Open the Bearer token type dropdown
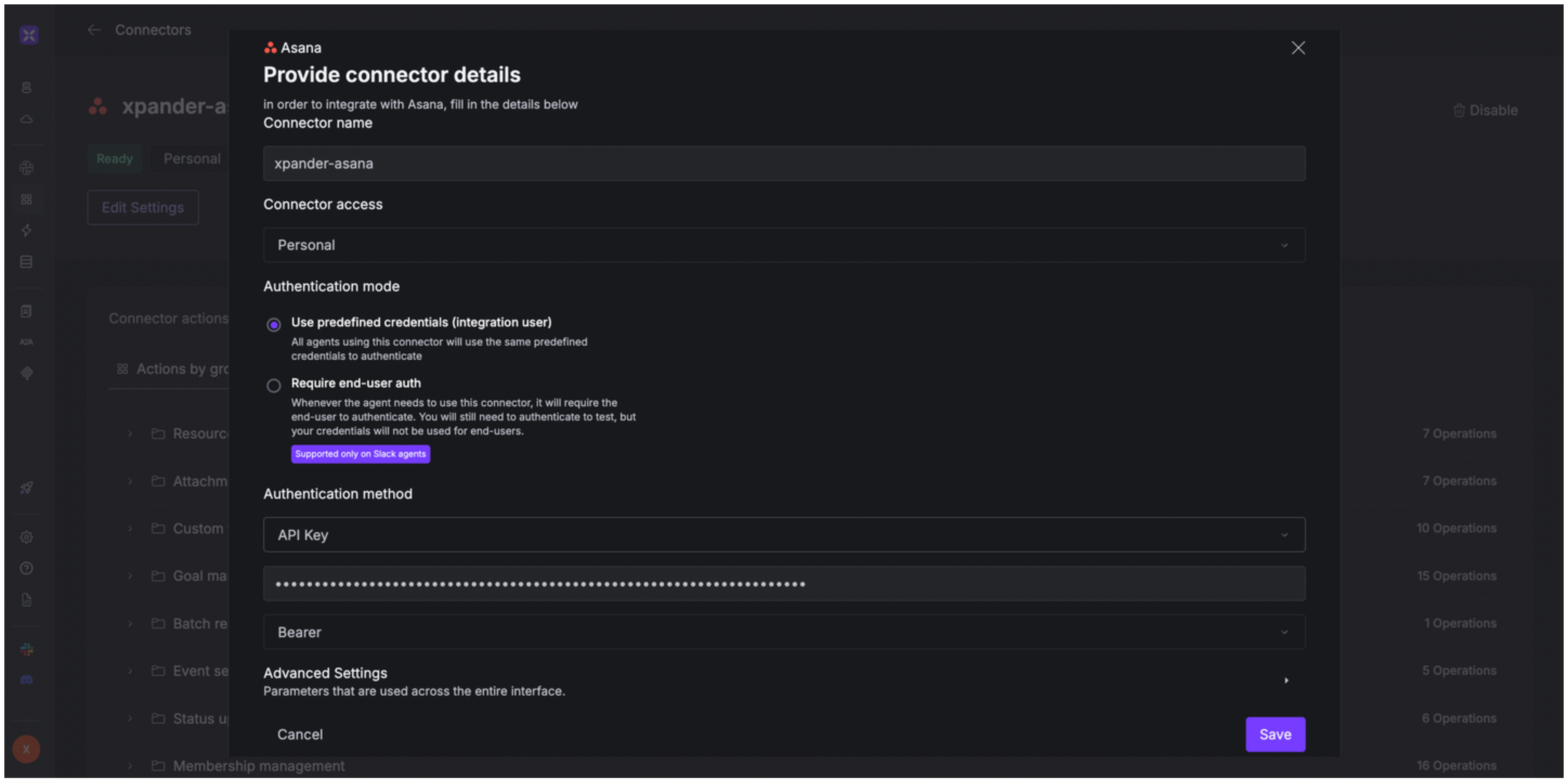Viewport: 1568px width, 782px height. click(784, 632)
